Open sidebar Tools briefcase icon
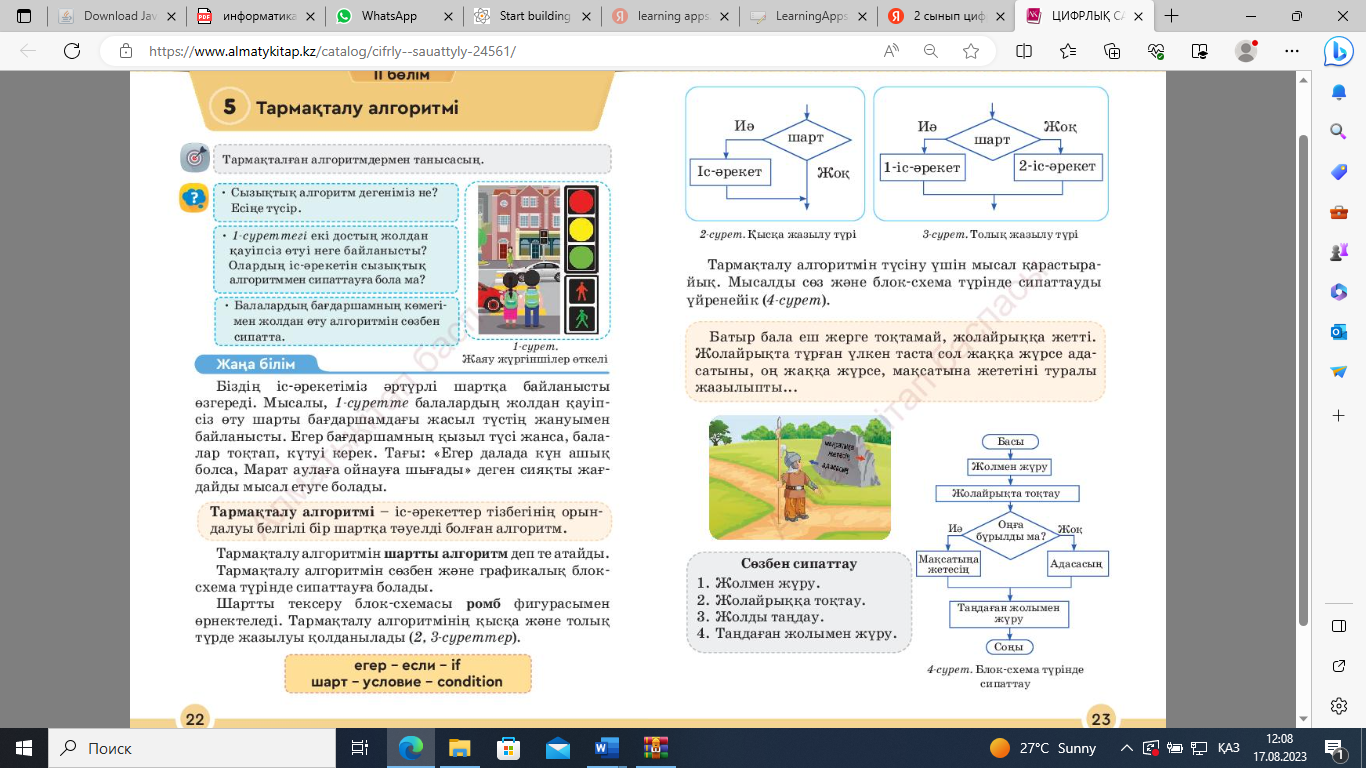1366x768 pixels. tap(1338, 212)
